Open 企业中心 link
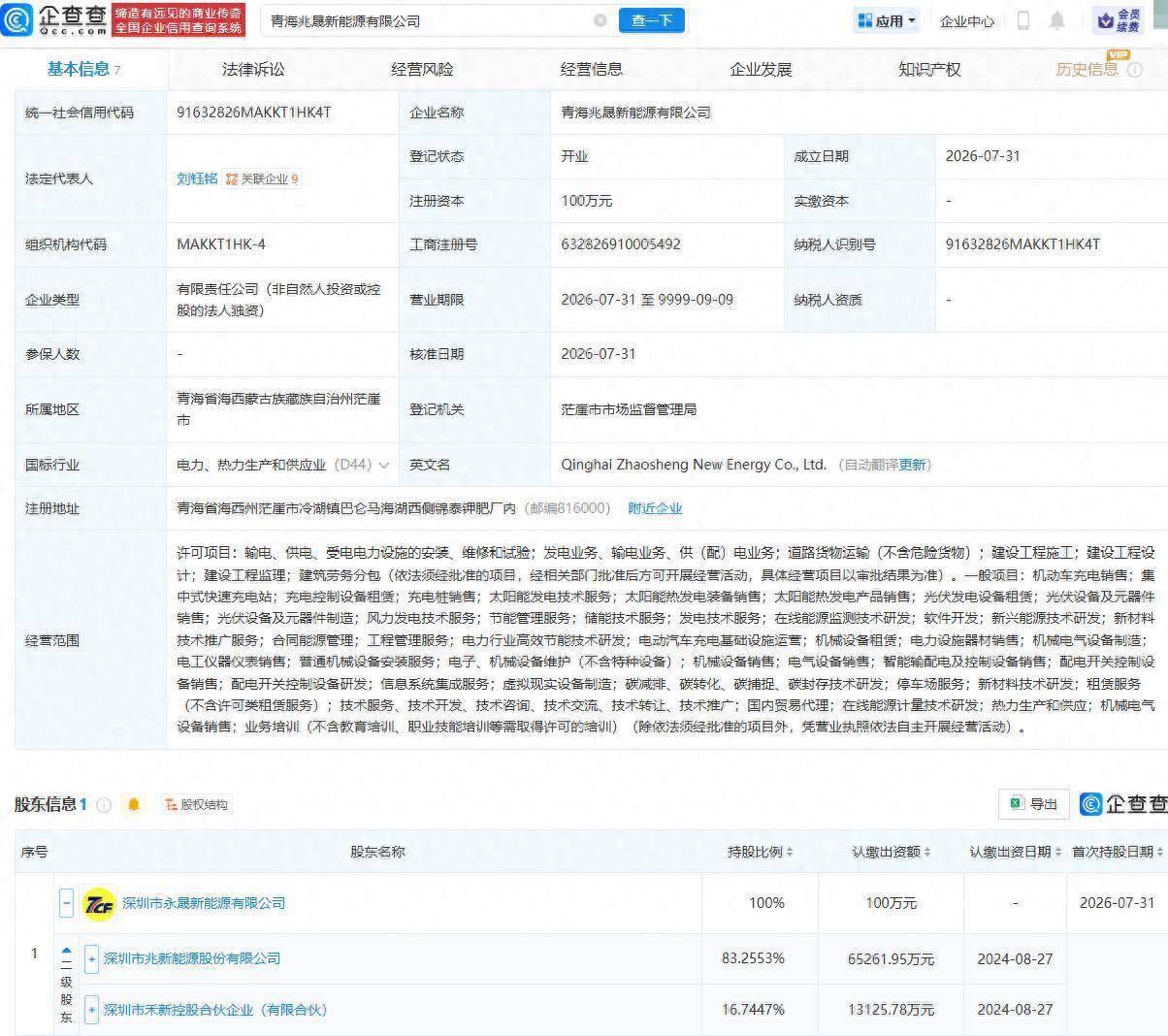The image size is (1168, 1036). point(966,20)
